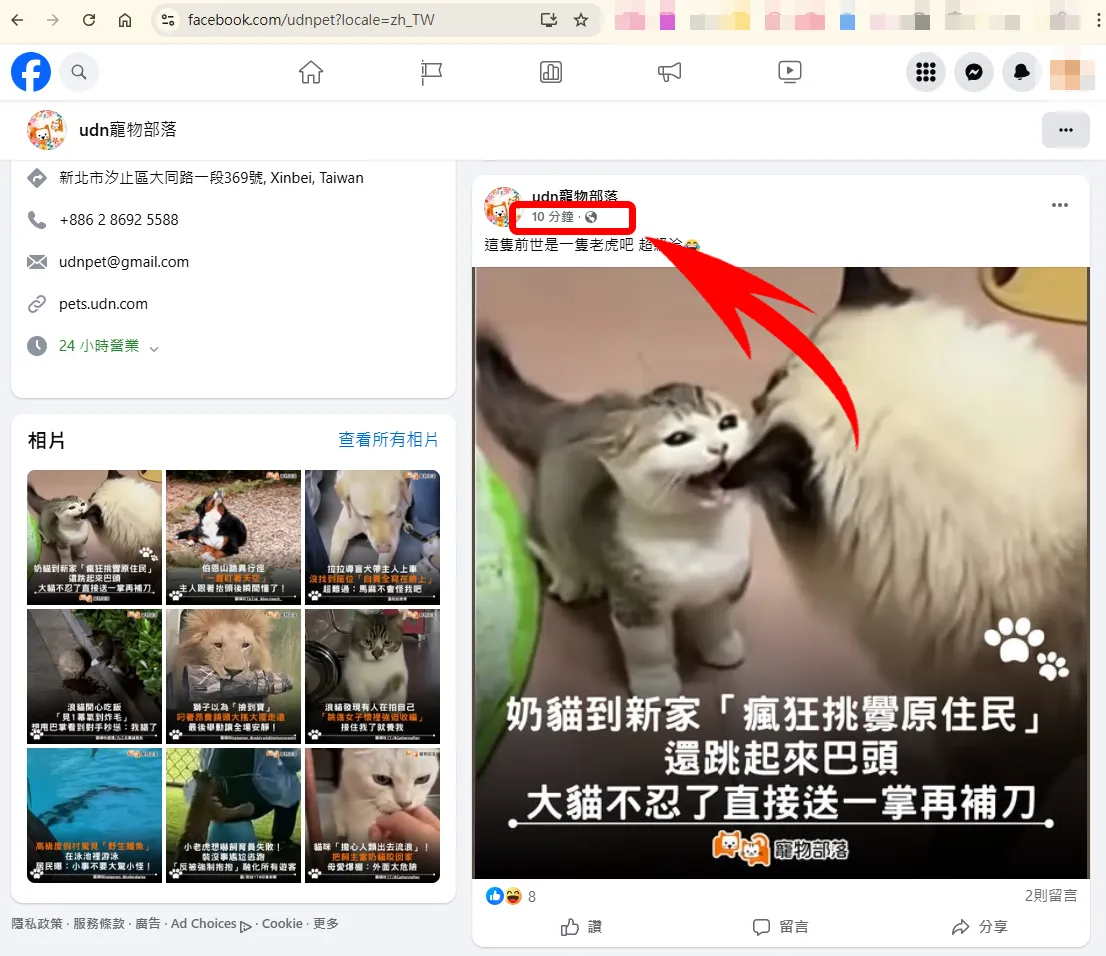Bookmark this page with star icon
The width and height of the screenshot is (1106, 956).
(x=581, y=20)
